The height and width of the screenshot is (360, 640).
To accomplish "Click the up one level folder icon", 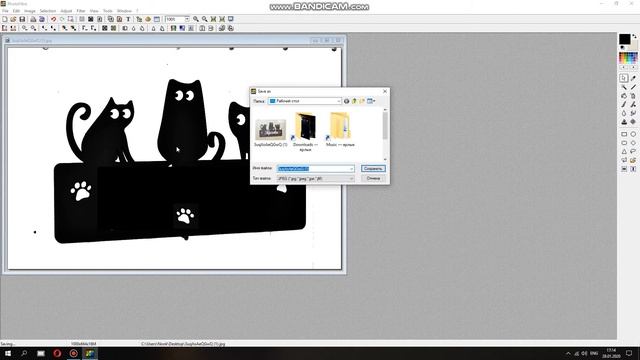I will [354, 101].
